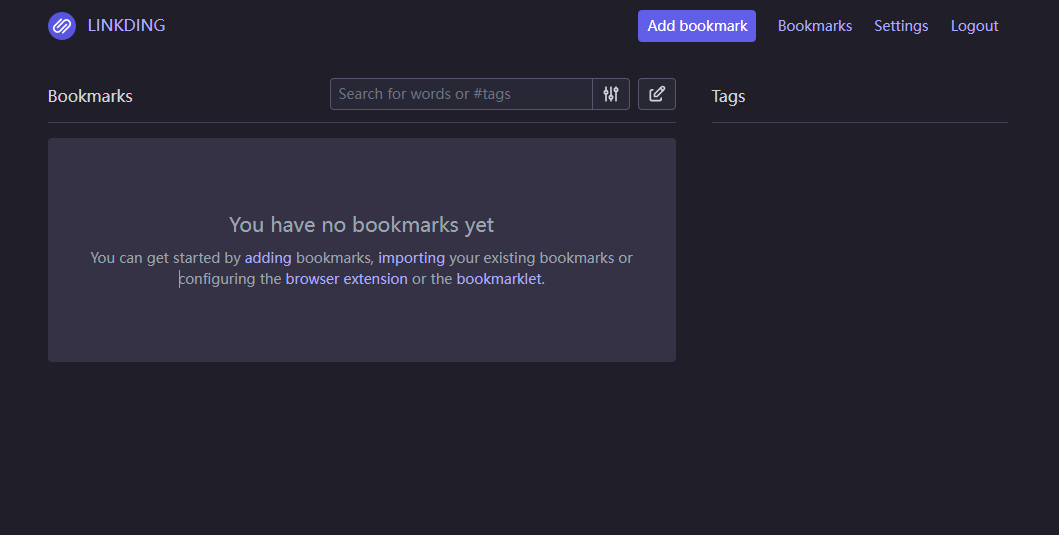Screen dimensions: 1059x535
Task: Open the Bookmarks navigation menu
Action: pyautogui.click(x=815, y=26)
